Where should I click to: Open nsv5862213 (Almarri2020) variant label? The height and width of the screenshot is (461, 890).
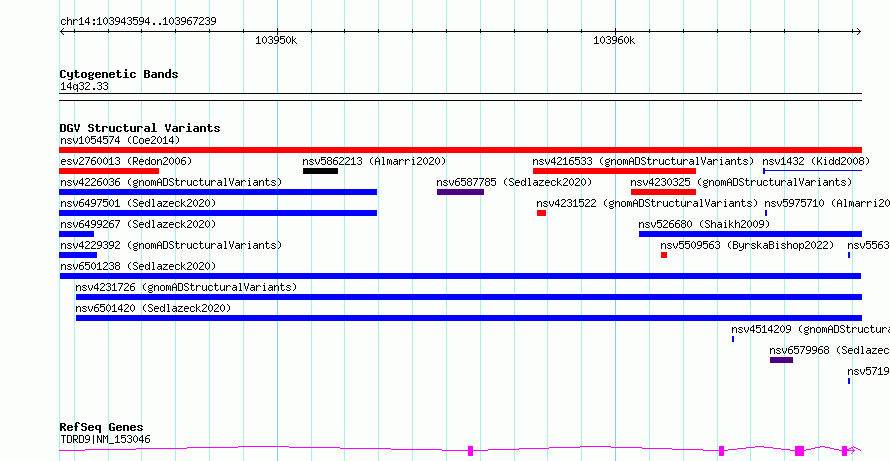[x=374, y=161]
